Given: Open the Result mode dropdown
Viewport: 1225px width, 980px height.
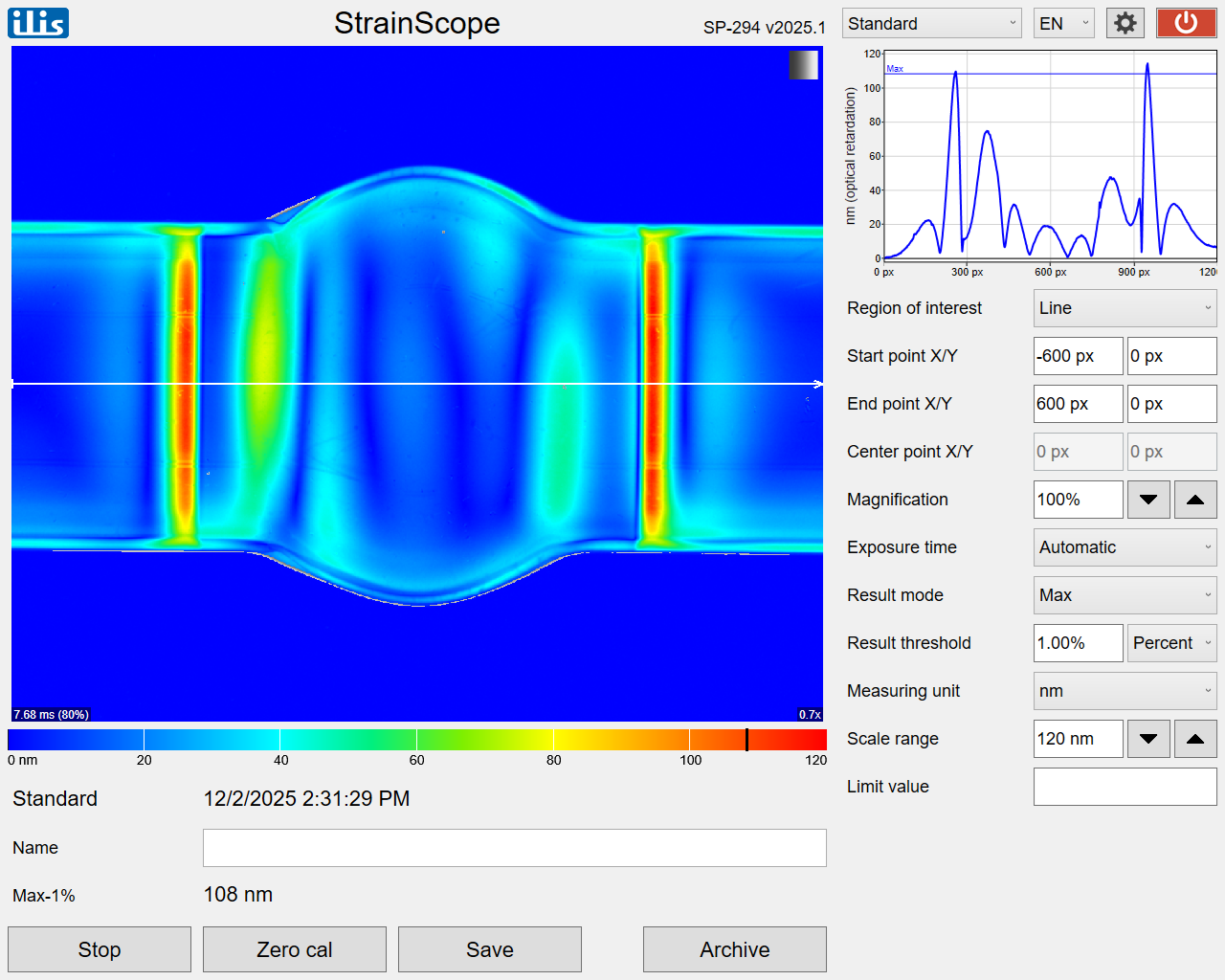Looking at the screenshot, I should [x=1125, y=595].
